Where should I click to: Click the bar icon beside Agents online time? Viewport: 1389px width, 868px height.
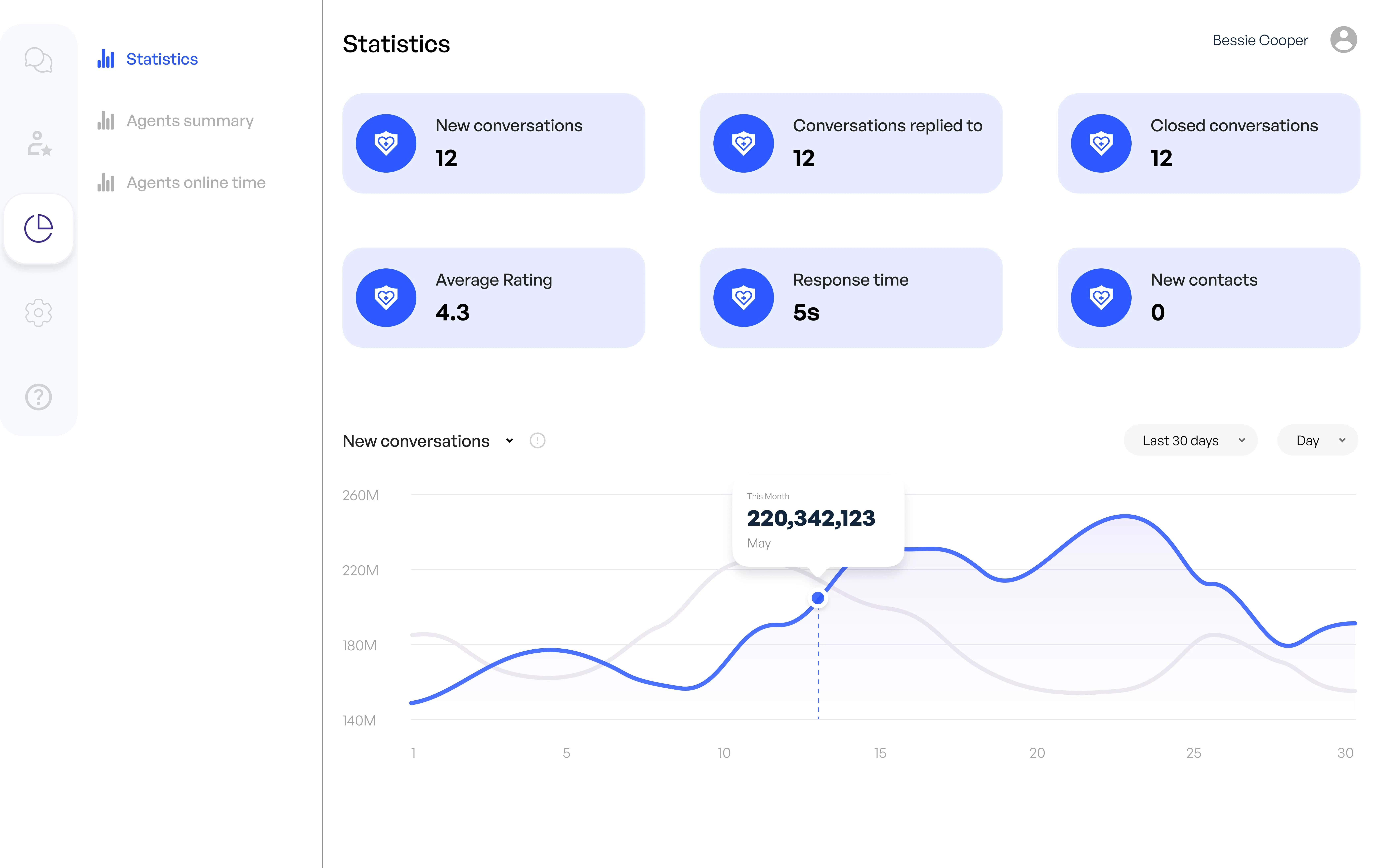[106, 183]
